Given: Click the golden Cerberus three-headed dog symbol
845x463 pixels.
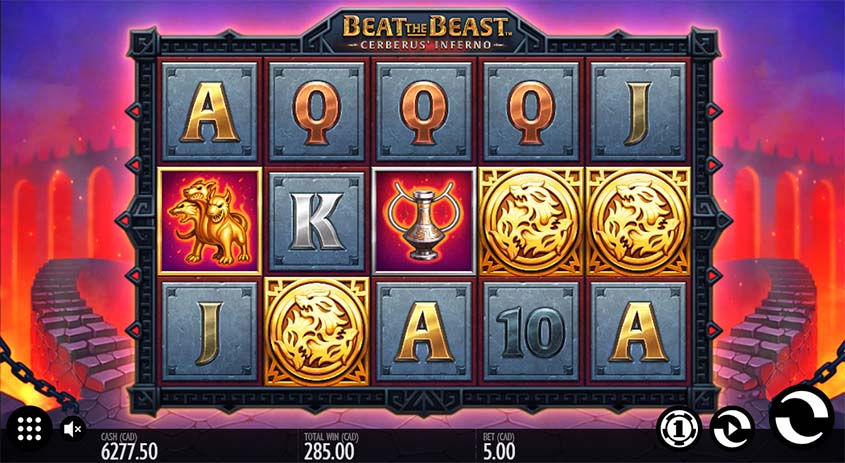Looking at the screenshot, I should tap(210, 221).
